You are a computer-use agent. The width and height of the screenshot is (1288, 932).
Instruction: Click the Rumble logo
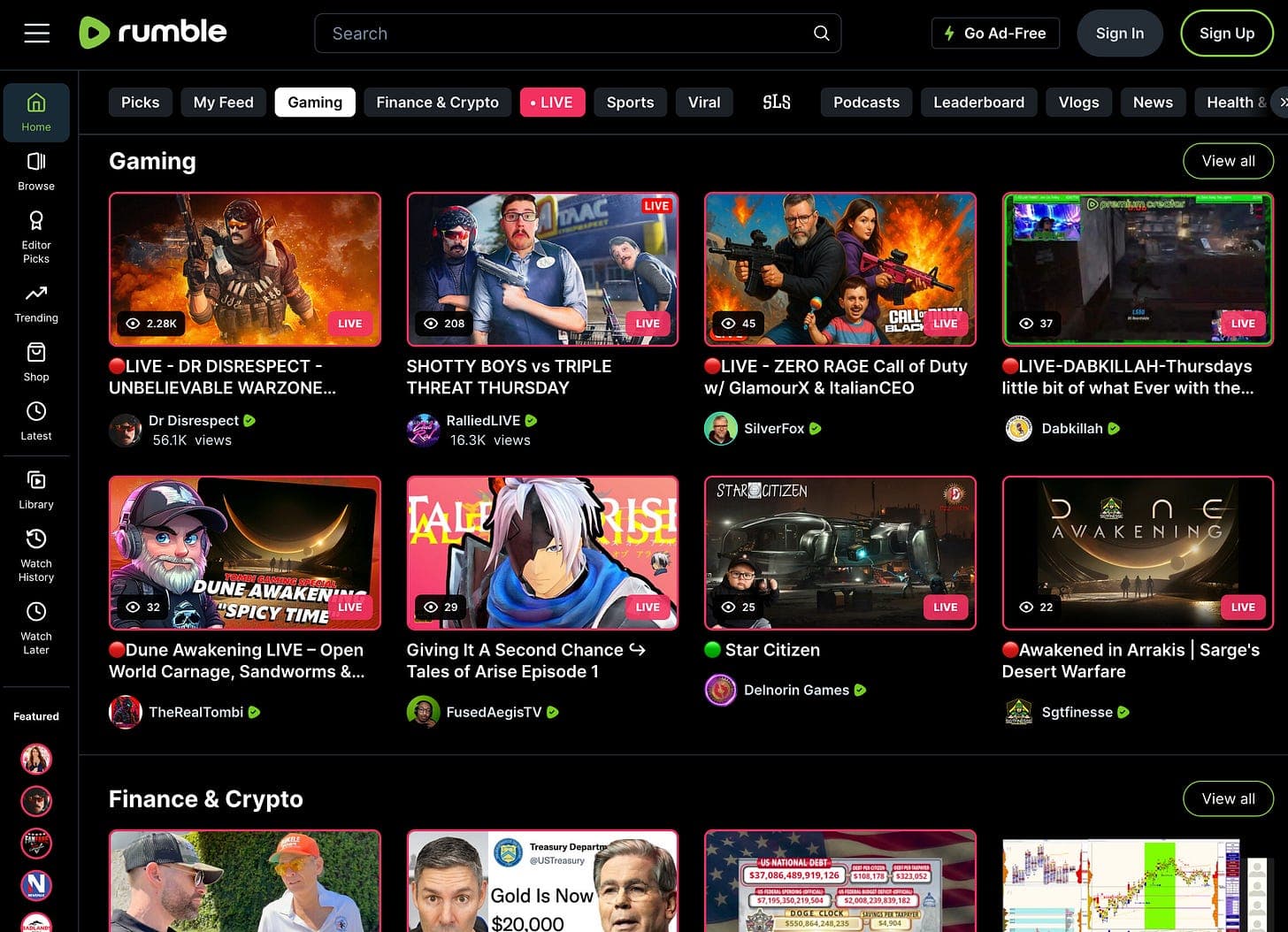pos(153,33)
